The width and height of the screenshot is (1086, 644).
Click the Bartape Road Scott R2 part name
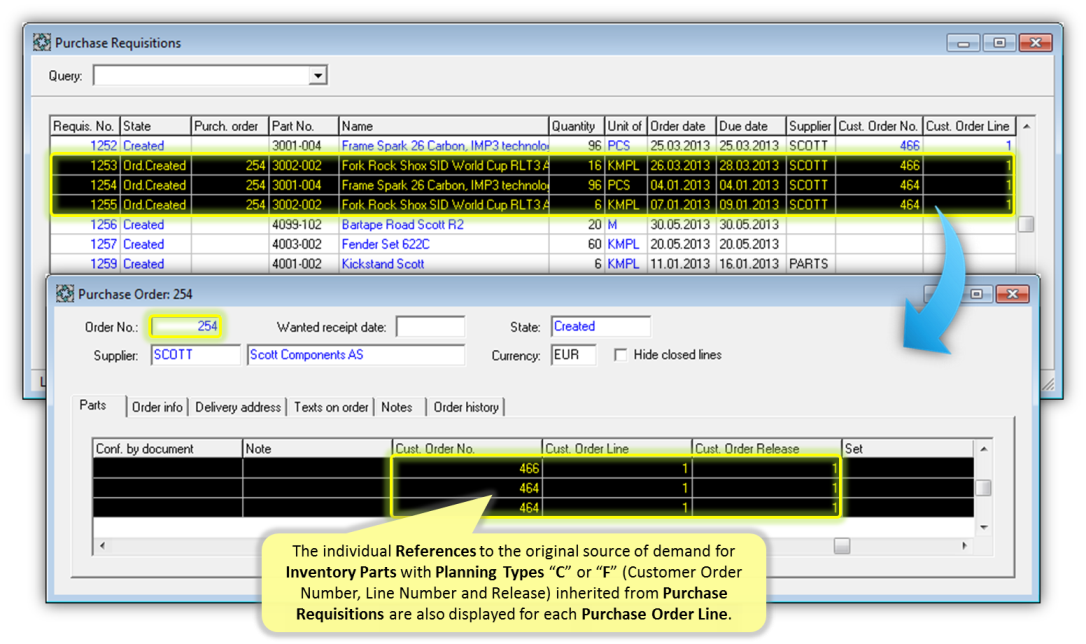pos(402,224)
